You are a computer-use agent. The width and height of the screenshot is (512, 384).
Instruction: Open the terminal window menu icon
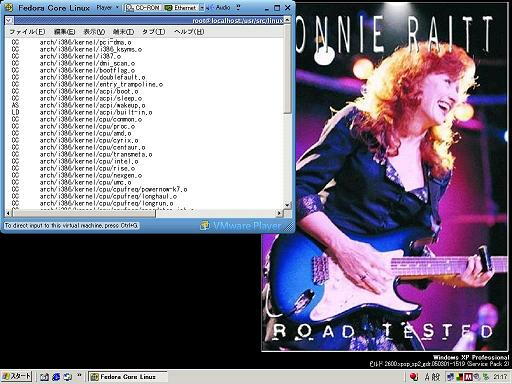[9, 21]
